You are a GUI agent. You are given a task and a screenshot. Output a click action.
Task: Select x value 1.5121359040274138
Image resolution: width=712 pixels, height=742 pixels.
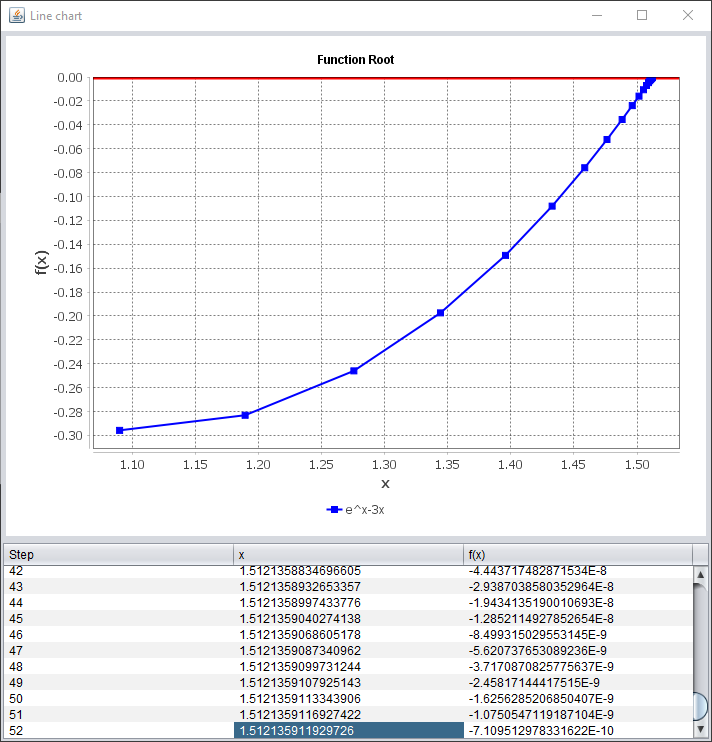349,618
